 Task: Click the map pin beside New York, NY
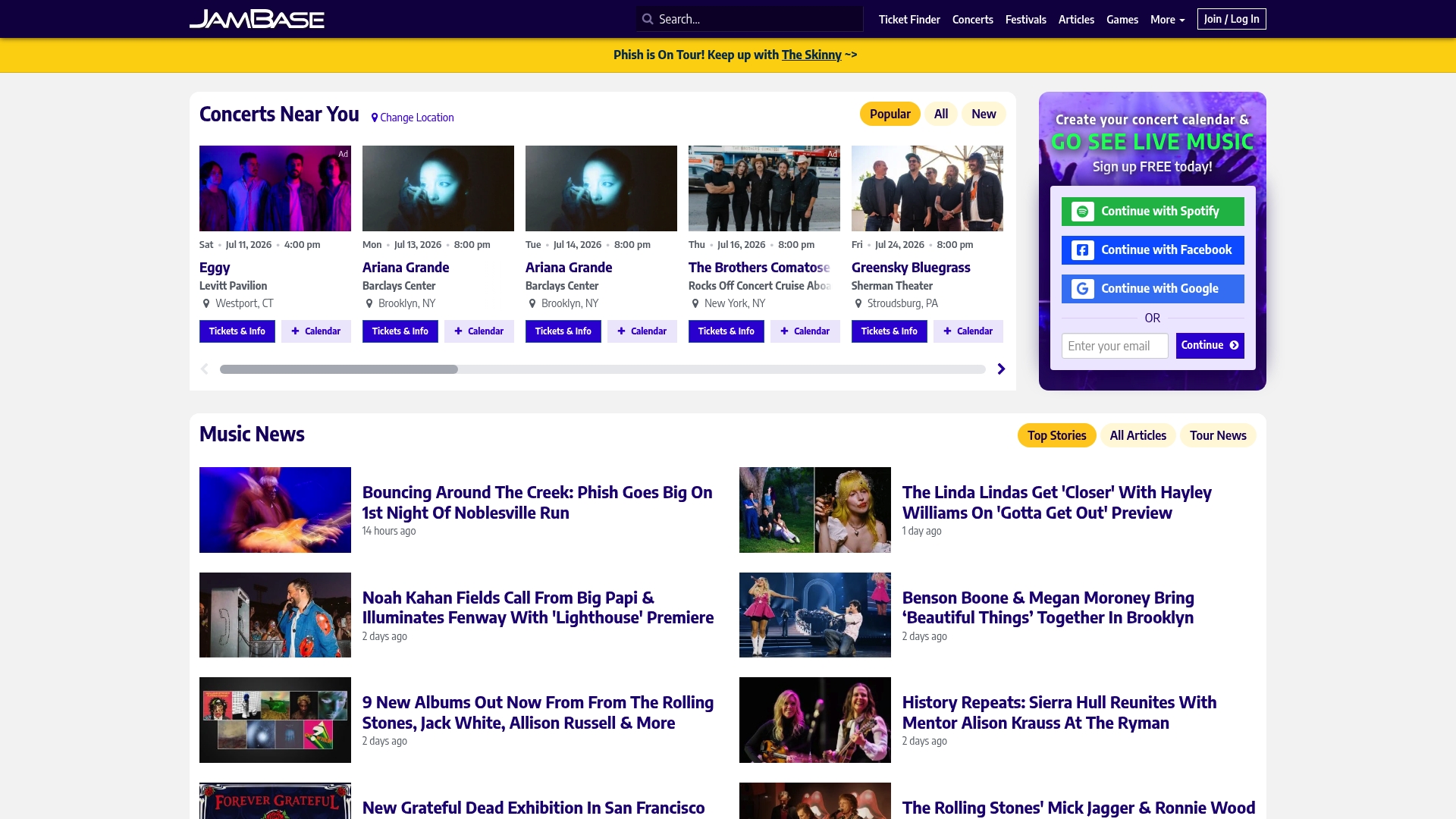coord(695,303)
